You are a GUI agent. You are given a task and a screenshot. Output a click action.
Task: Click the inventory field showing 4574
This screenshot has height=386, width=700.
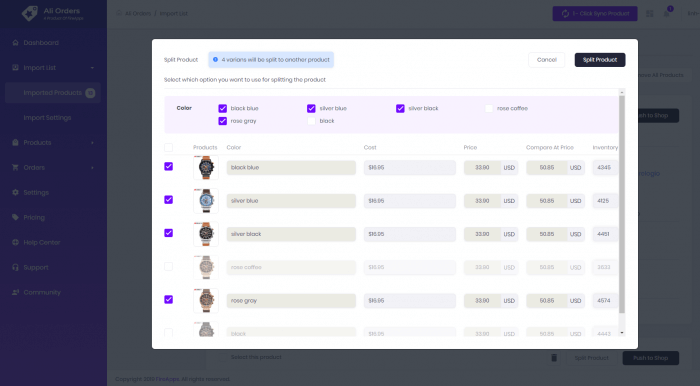coord(605,300)
